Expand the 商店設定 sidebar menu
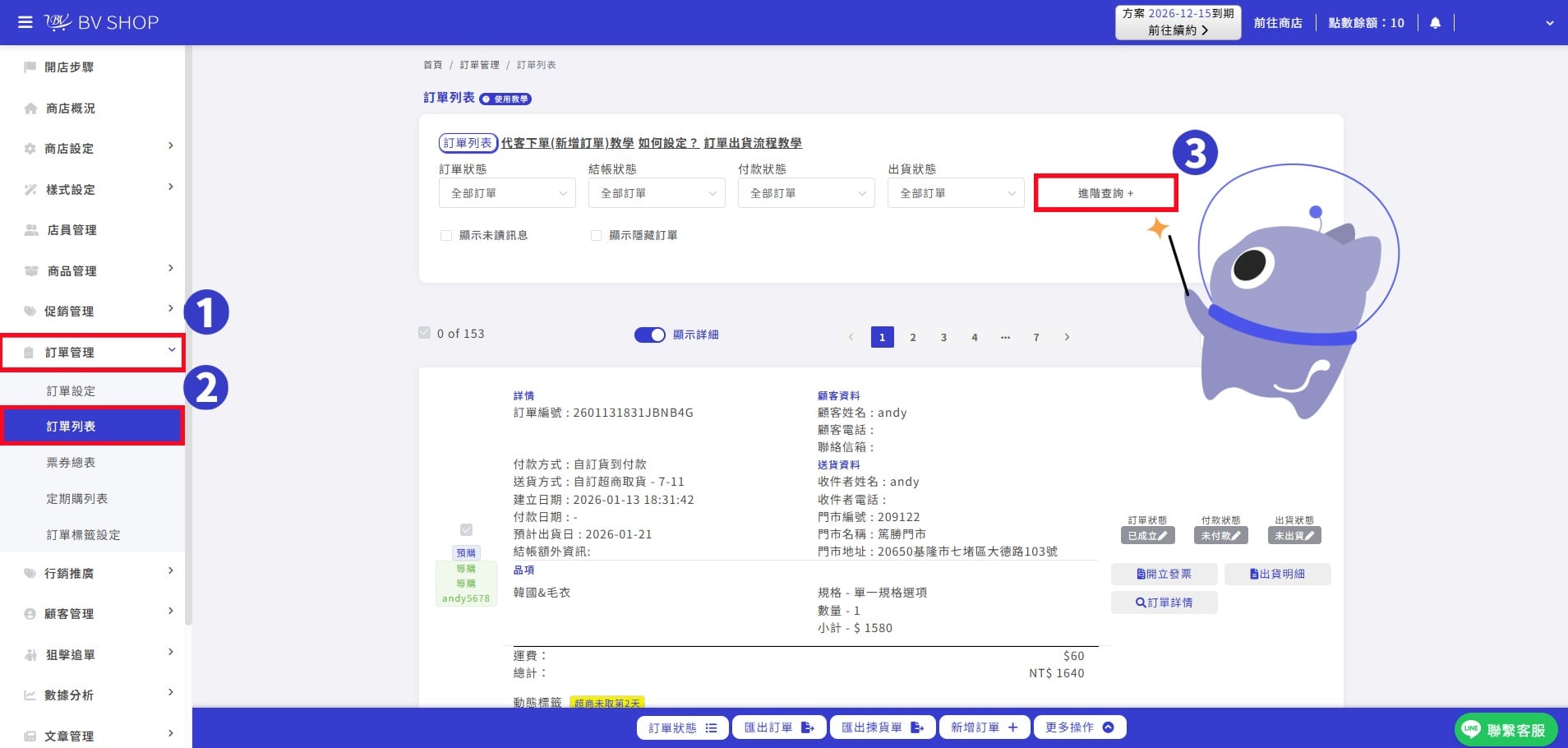Screen dimensions: 1568x748 tap(93, 148)
